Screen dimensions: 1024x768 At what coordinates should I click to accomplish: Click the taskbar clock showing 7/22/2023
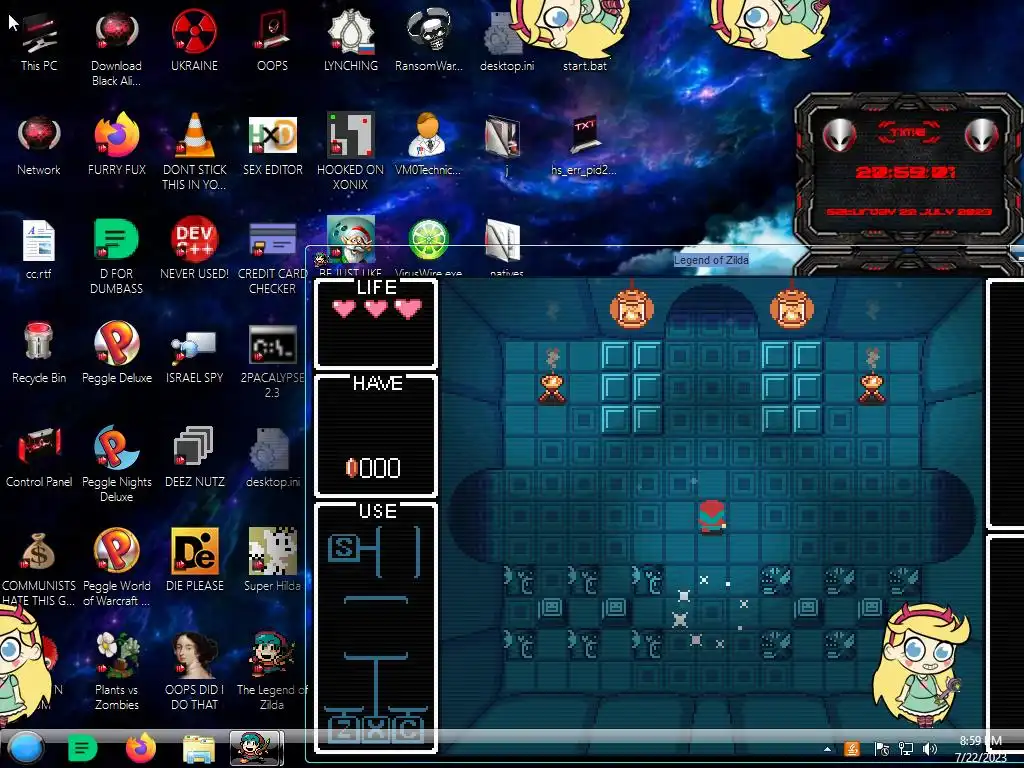tap(980, 749)
